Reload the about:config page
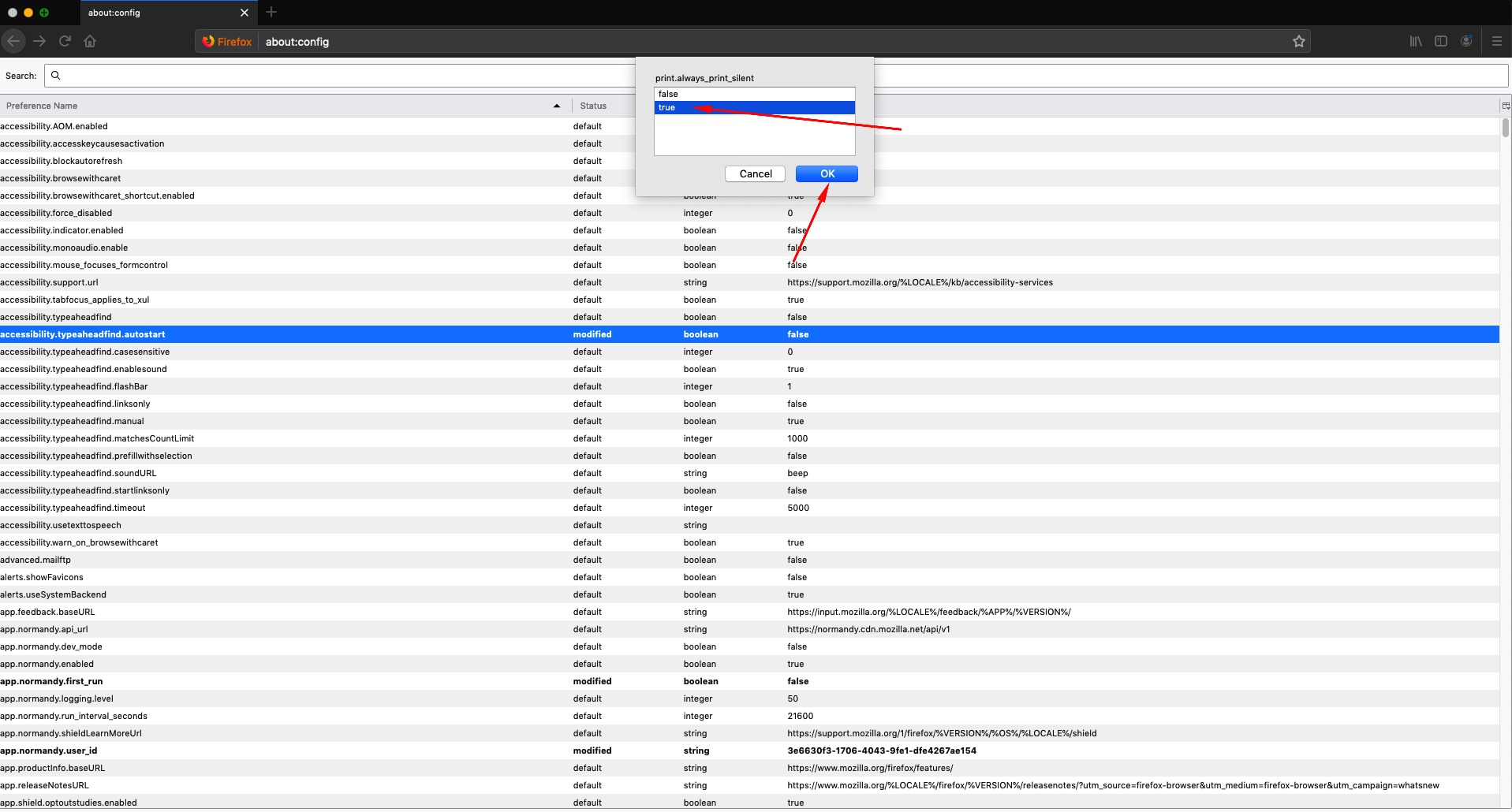 click(65, 41)
